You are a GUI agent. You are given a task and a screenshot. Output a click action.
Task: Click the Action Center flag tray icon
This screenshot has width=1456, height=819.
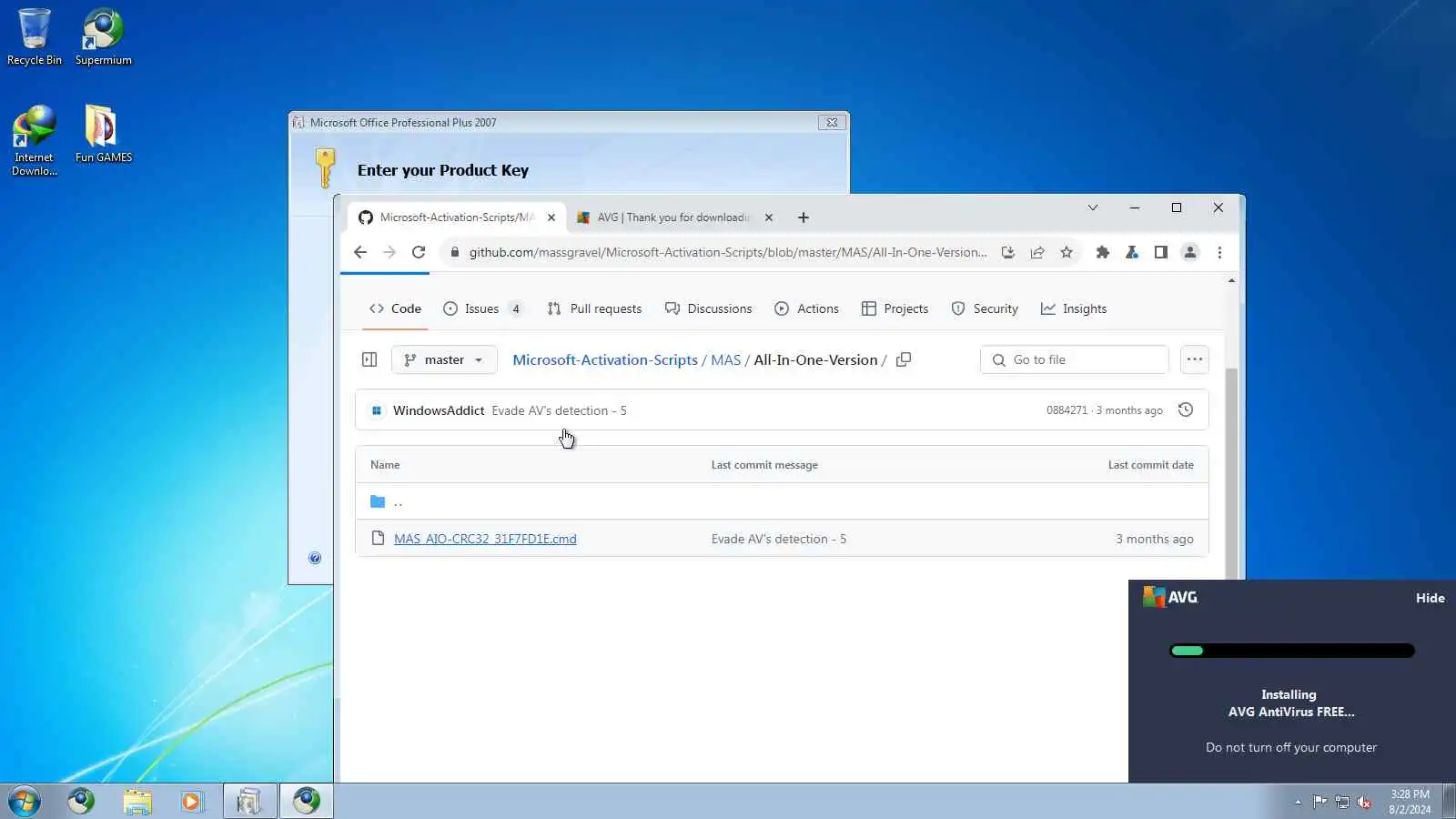point(1319,802)
